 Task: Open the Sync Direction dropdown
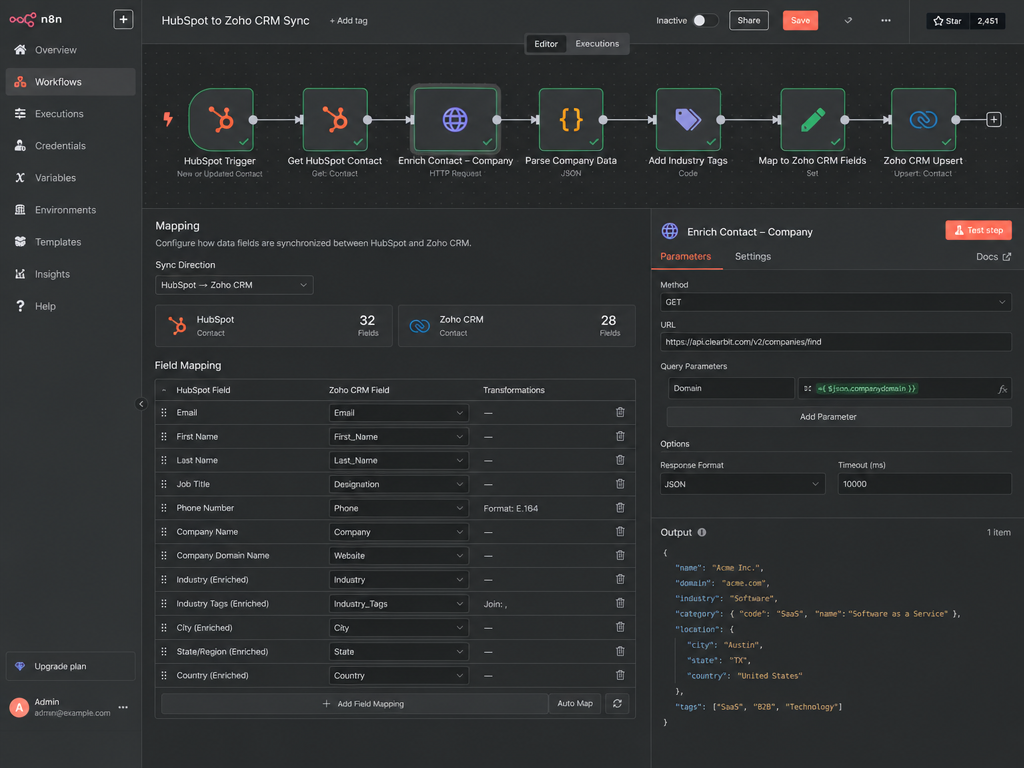234,285
